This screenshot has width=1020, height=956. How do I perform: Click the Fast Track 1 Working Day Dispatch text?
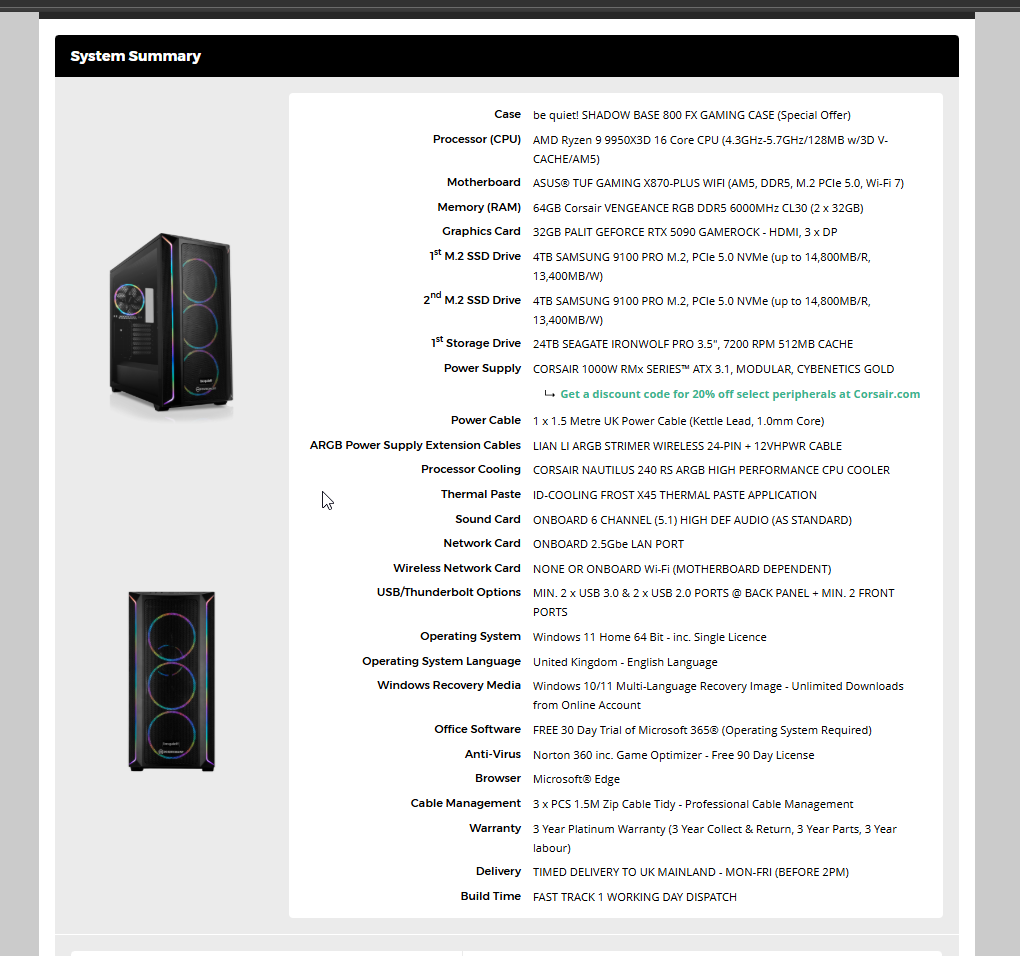tap(634, 897)
